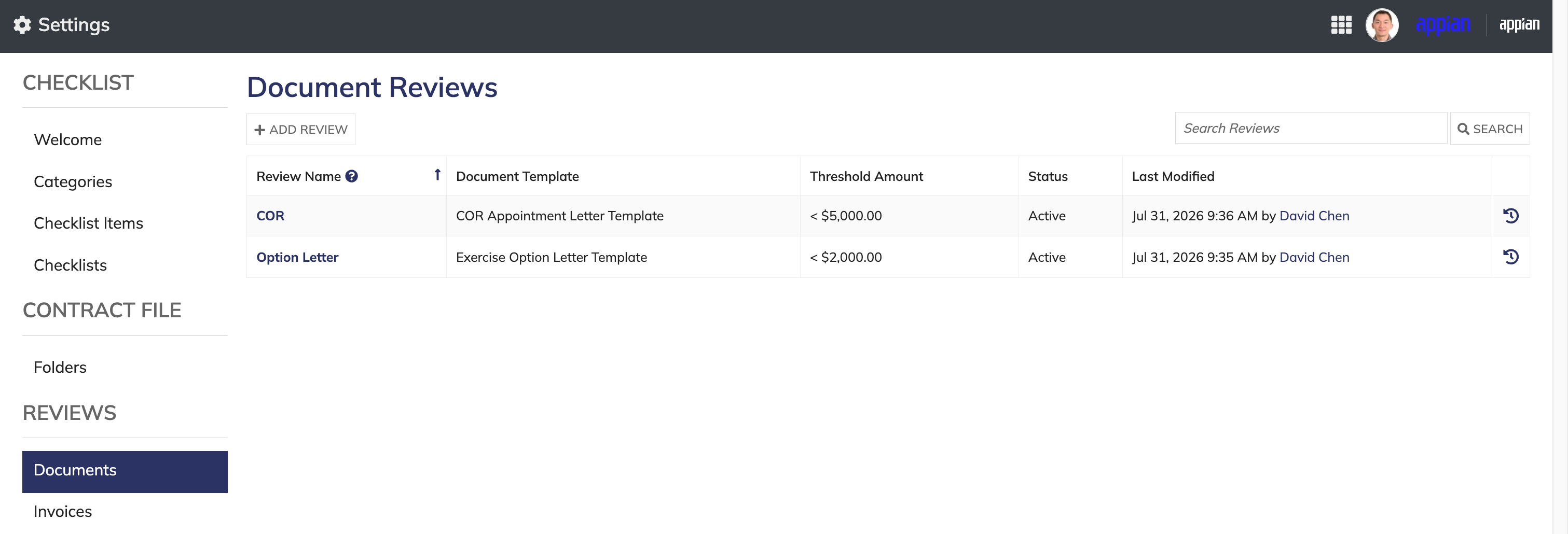Open the user profile avatar
Screen dimensions: 1568x534
(1382, 25)
